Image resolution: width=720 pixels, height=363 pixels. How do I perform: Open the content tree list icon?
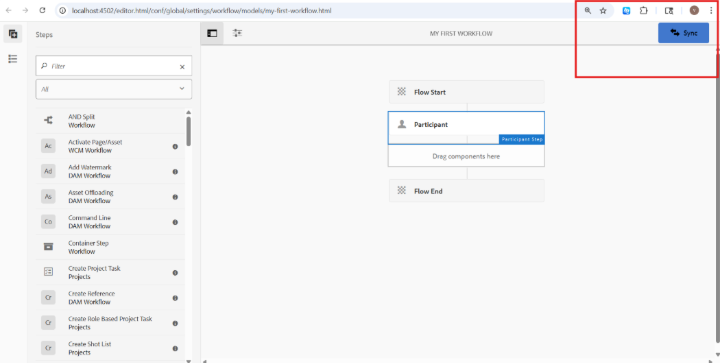[x=13, y=59]
